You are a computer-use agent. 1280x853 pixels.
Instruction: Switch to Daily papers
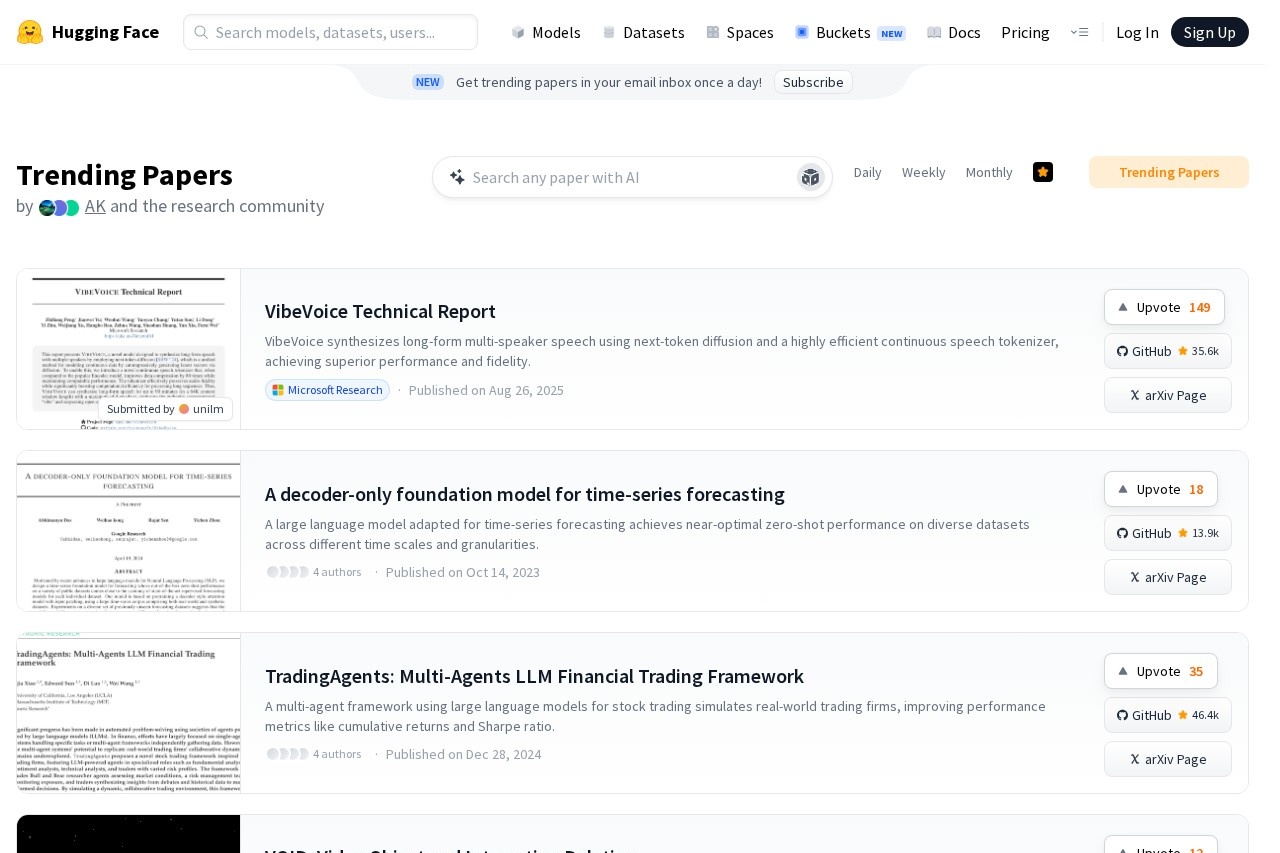tap(868, 172)
